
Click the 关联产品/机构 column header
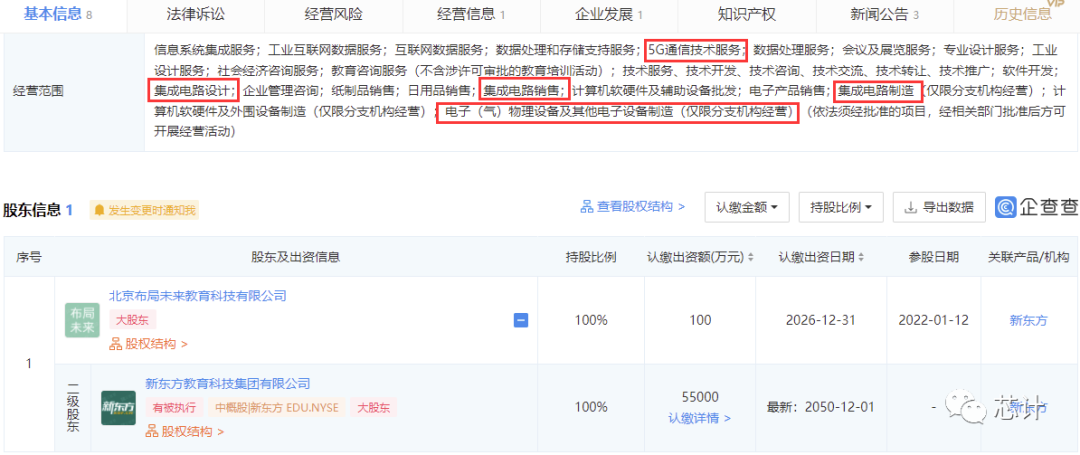coord(1028,257)
